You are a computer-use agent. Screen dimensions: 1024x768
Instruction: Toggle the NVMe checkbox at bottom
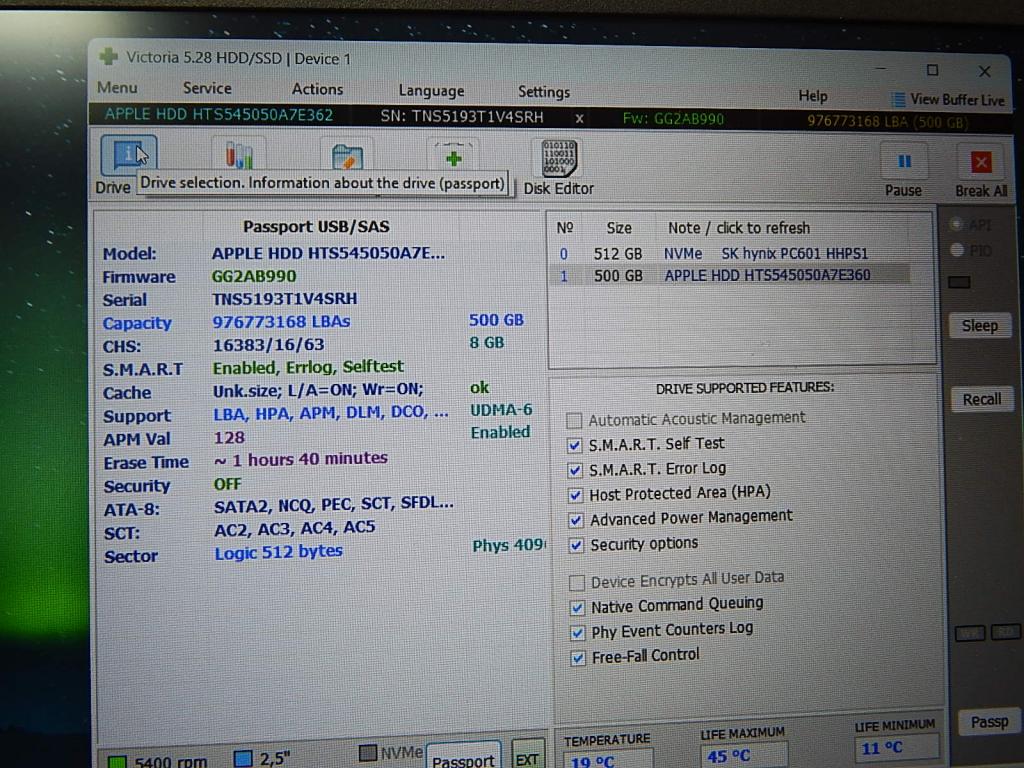(368, 753)
